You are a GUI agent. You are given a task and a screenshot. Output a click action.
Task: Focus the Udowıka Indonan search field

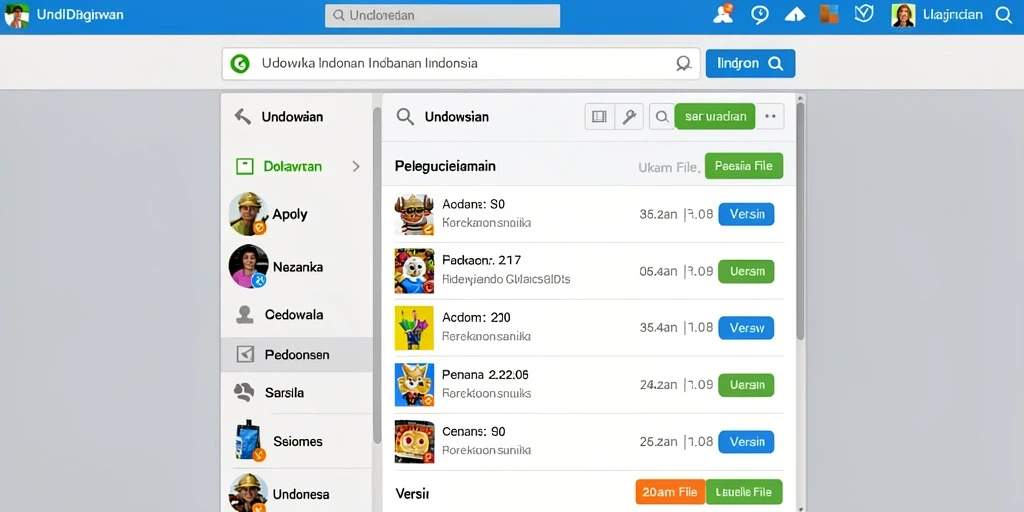click(461, 63)
